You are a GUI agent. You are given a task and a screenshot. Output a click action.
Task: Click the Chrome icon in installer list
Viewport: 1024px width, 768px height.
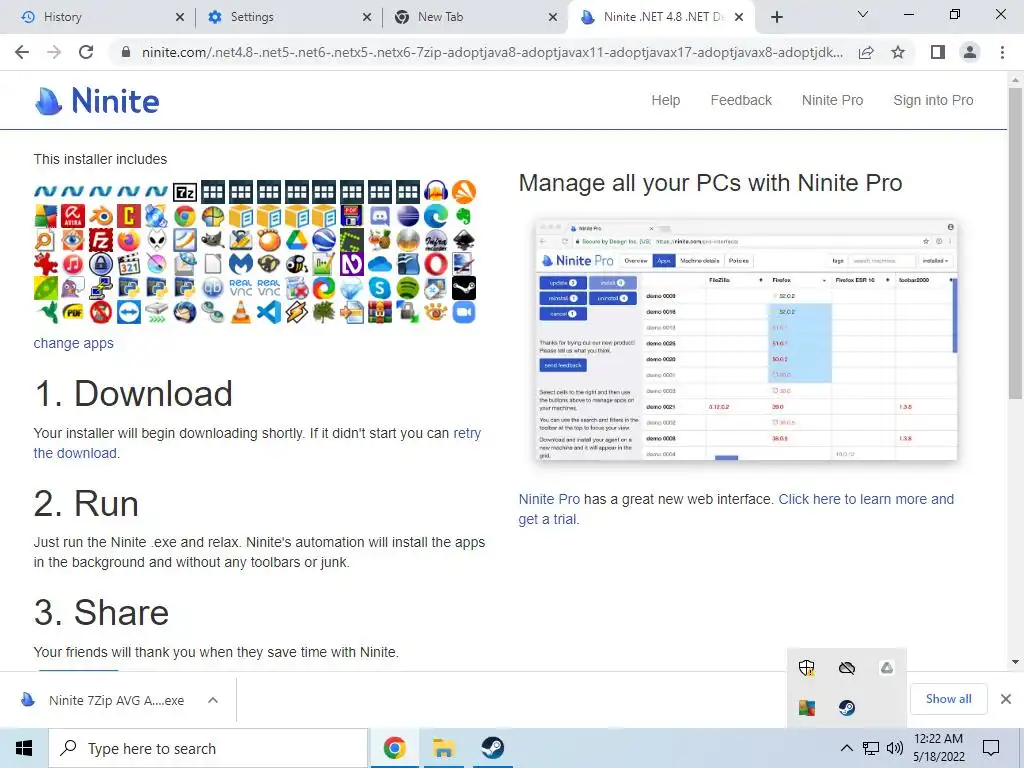pos(185,216)
